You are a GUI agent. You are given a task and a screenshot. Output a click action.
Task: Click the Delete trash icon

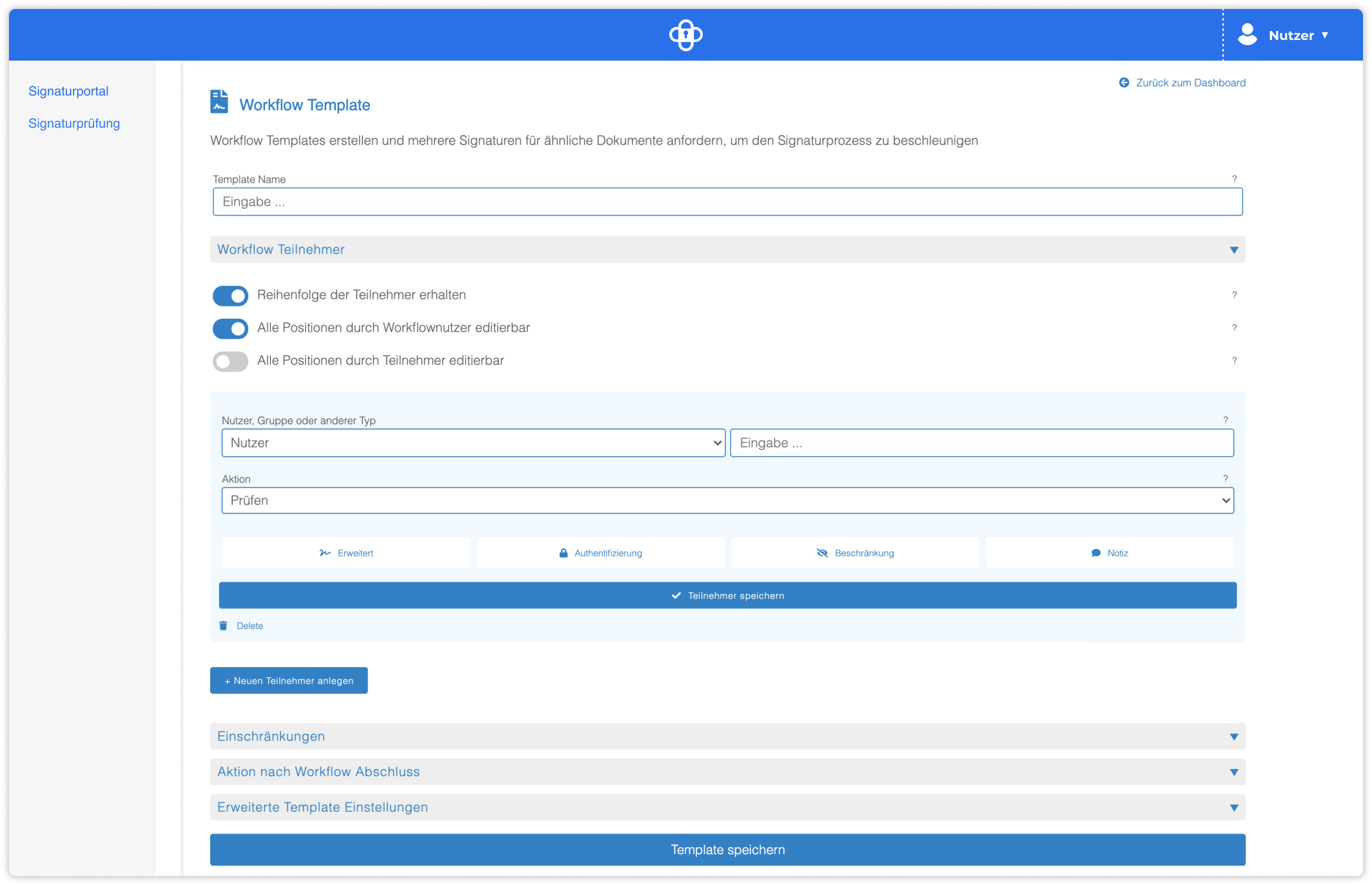223,624
